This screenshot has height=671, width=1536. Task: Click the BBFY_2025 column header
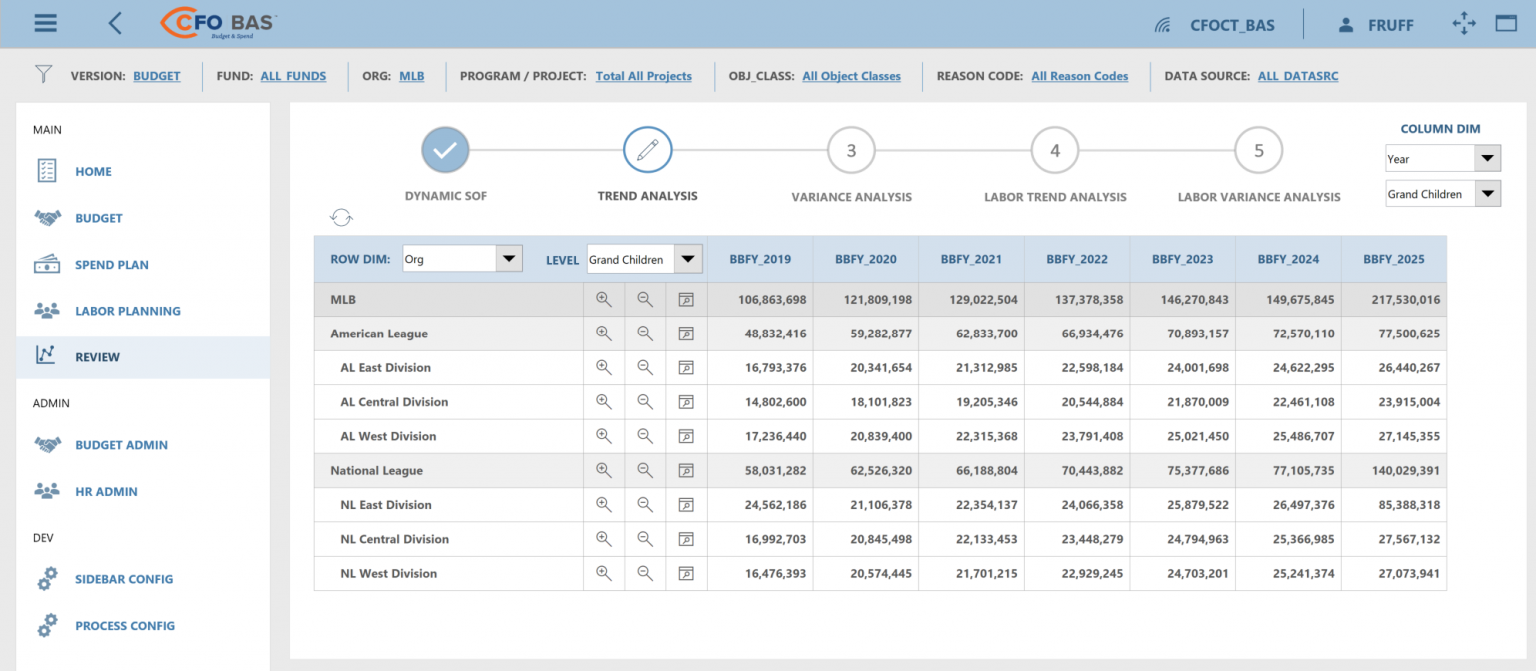[x=1394, y=259]
